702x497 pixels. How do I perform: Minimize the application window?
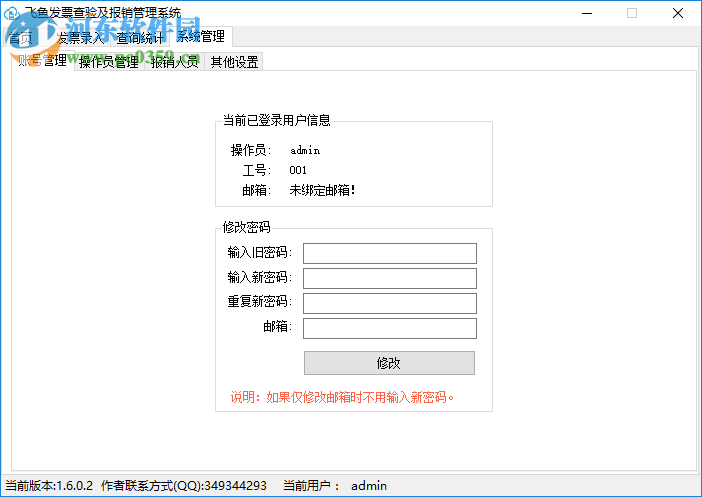[x=587, y=13]
